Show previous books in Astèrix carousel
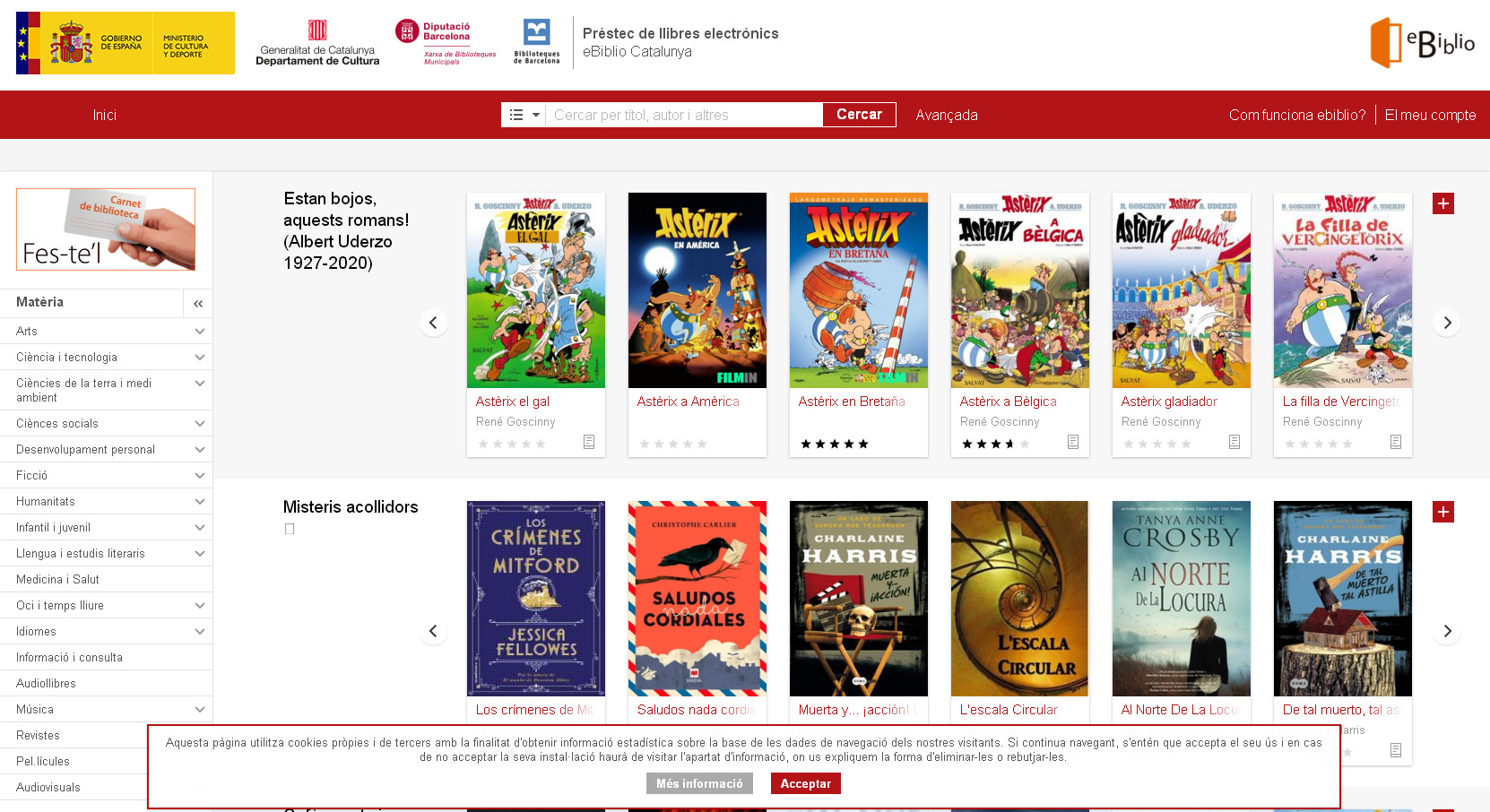 pyautogui.click(x=433, y=323)
